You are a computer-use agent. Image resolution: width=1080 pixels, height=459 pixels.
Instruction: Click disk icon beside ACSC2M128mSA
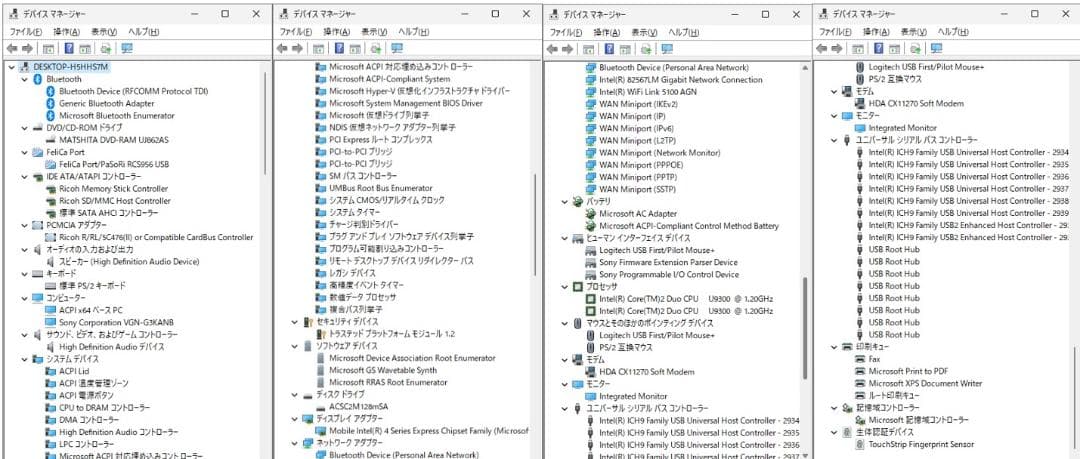point(321,407)
